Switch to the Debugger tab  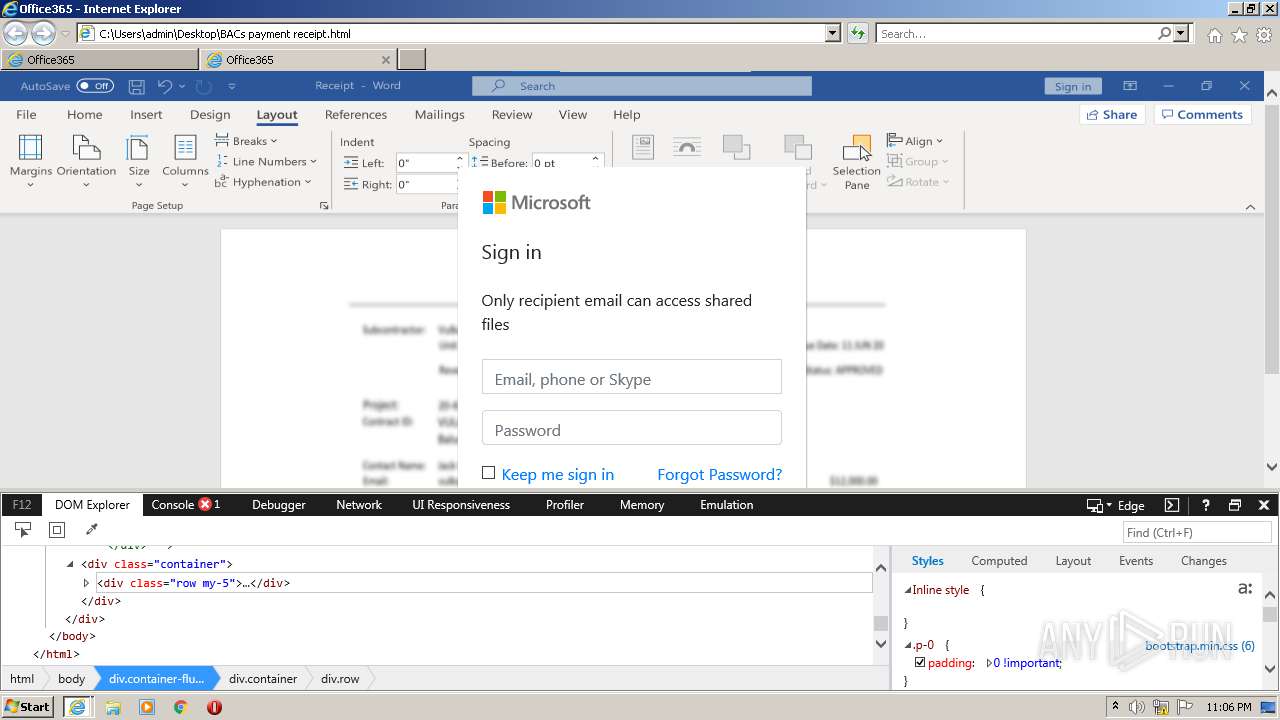click(x=279, y=505)
